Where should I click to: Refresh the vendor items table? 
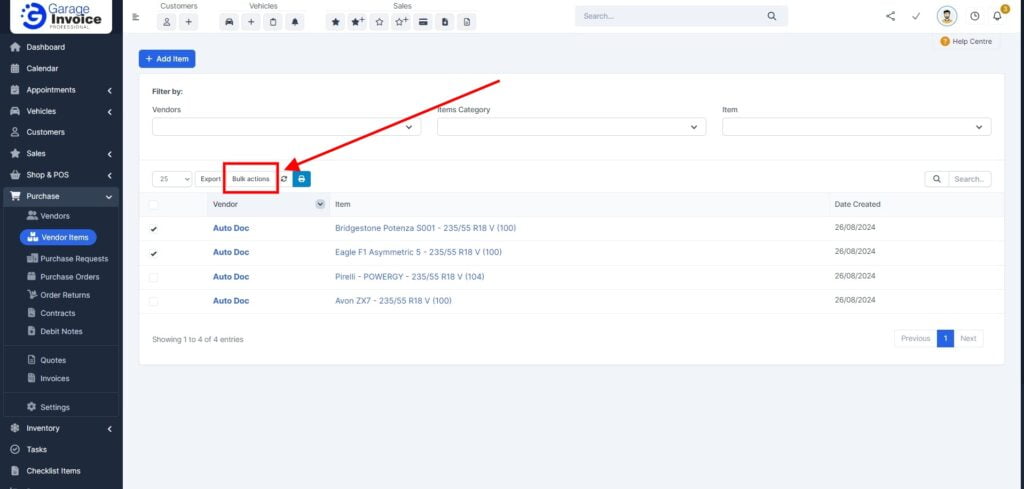click(284, 179)
